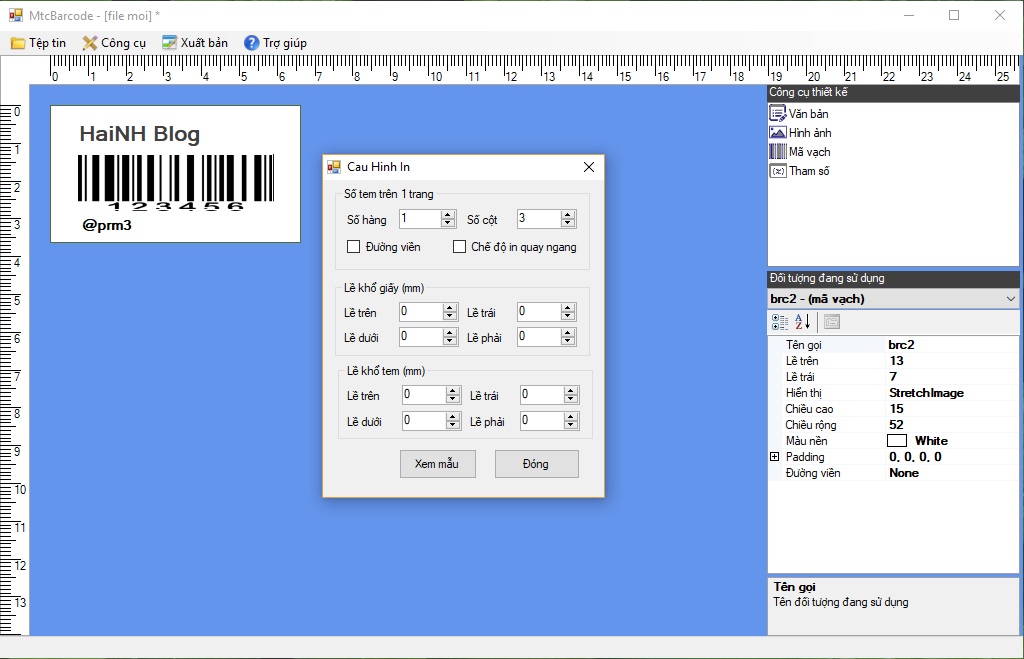Close the Cau Hinh In dialog

pos(588,167)
